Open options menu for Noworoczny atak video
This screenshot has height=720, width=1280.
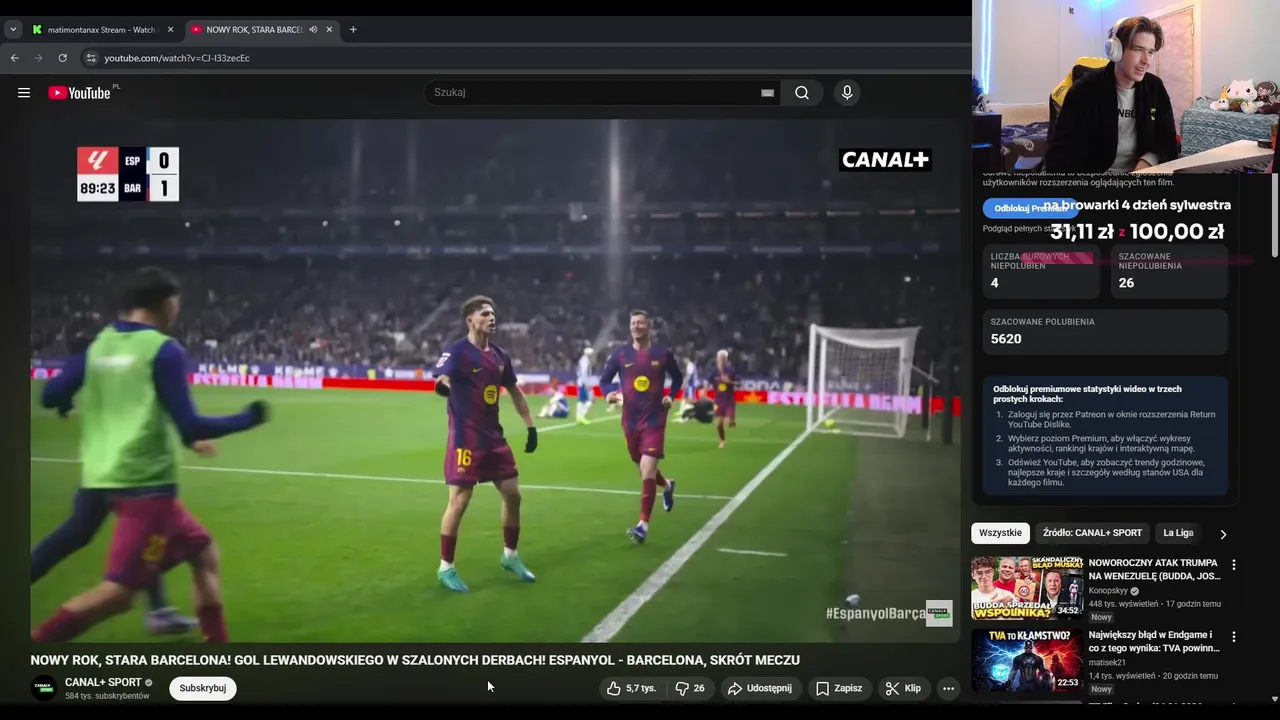(1233, 565)
